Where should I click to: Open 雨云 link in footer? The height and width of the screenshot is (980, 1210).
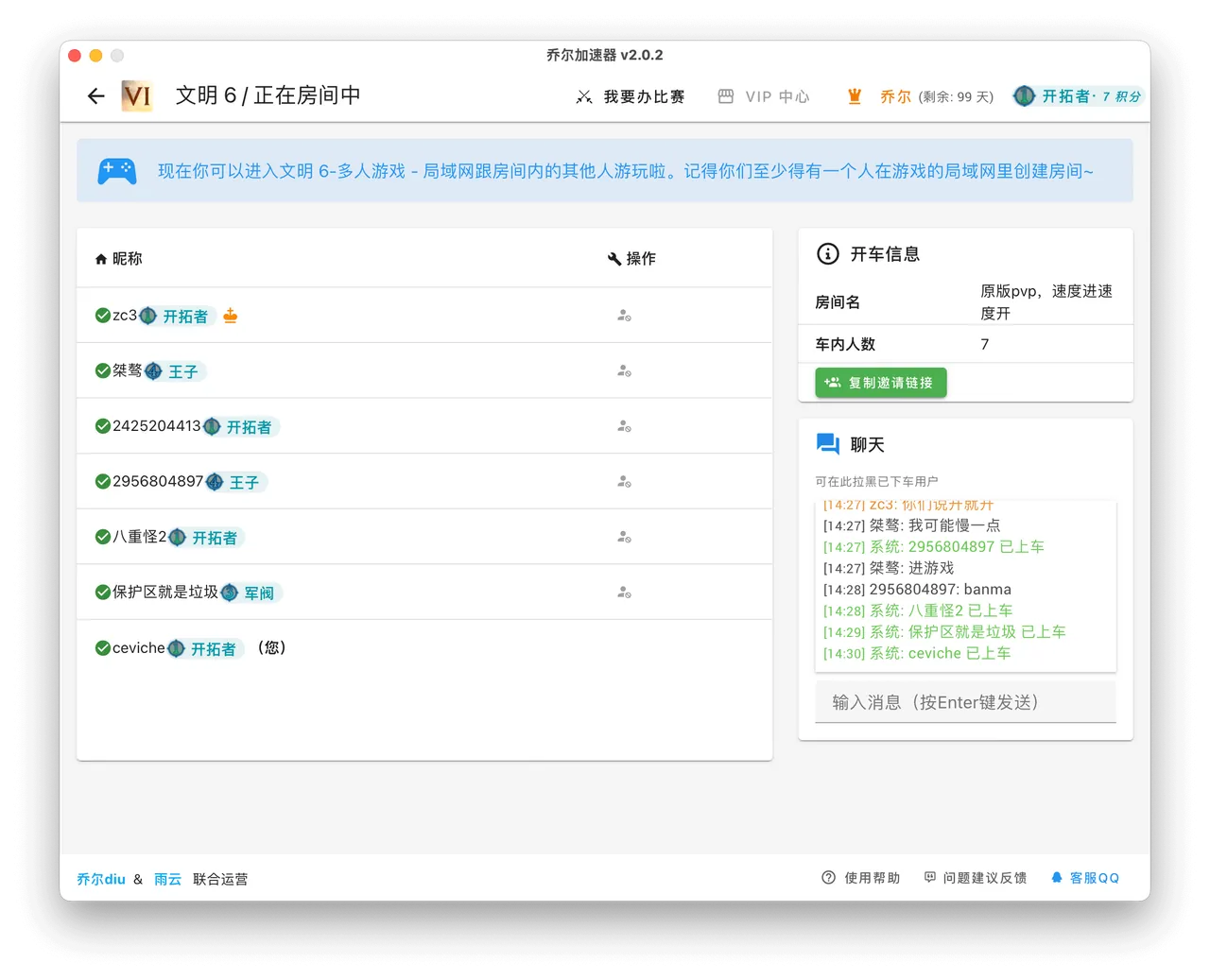click(167, 879)
